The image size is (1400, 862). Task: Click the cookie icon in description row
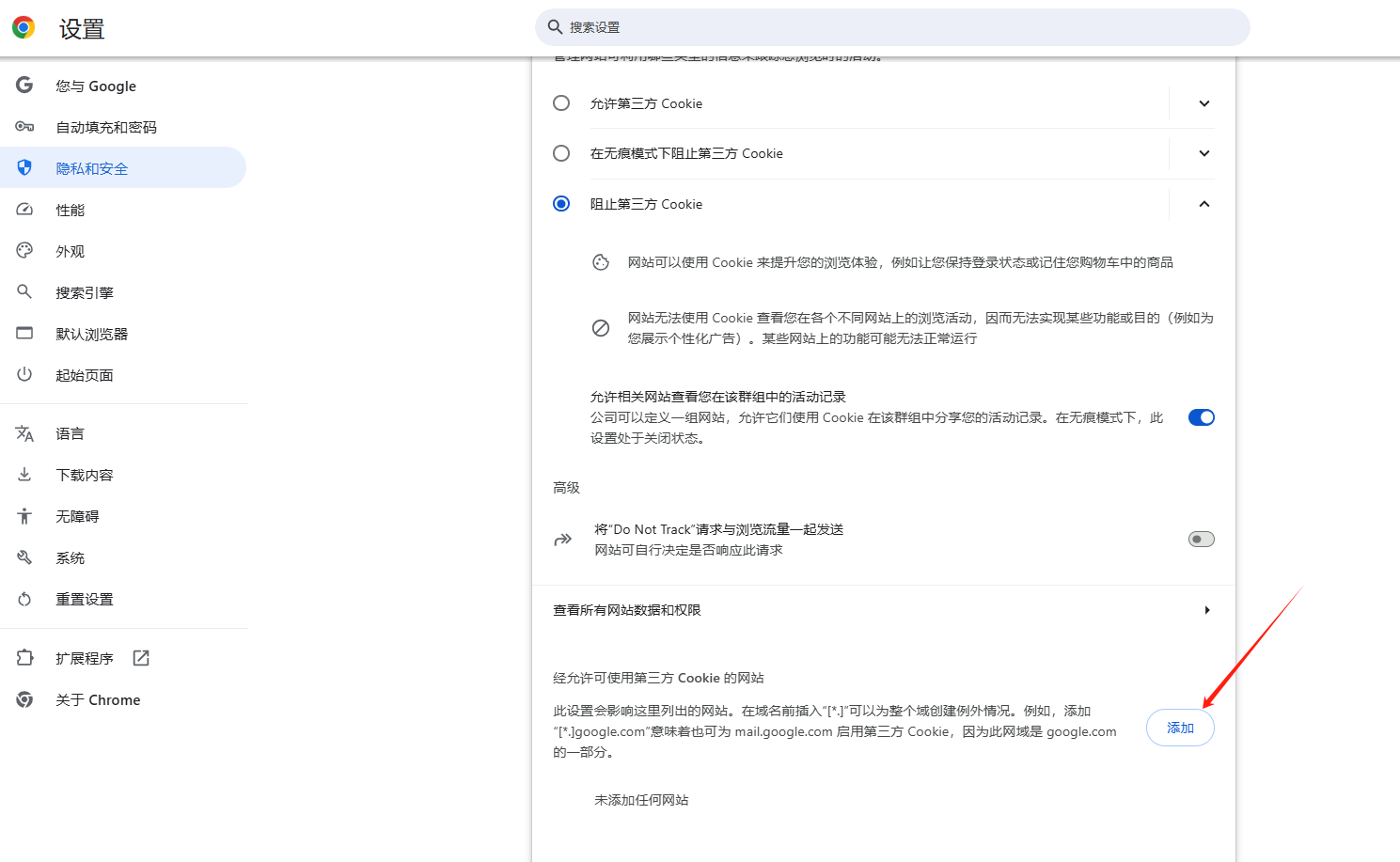tap(601, 262)
